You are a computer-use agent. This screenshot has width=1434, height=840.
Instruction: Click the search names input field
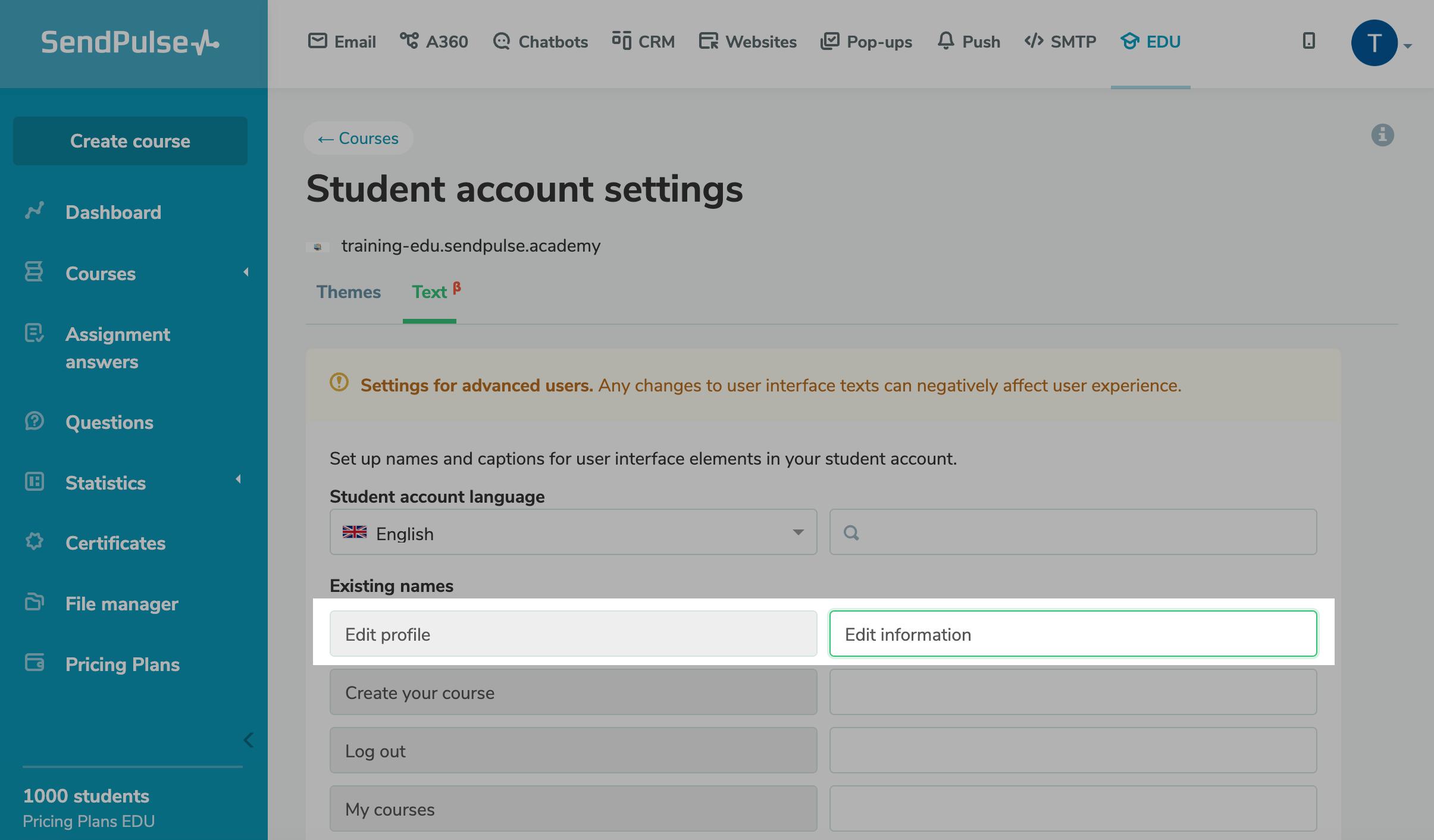point(1073,532)
